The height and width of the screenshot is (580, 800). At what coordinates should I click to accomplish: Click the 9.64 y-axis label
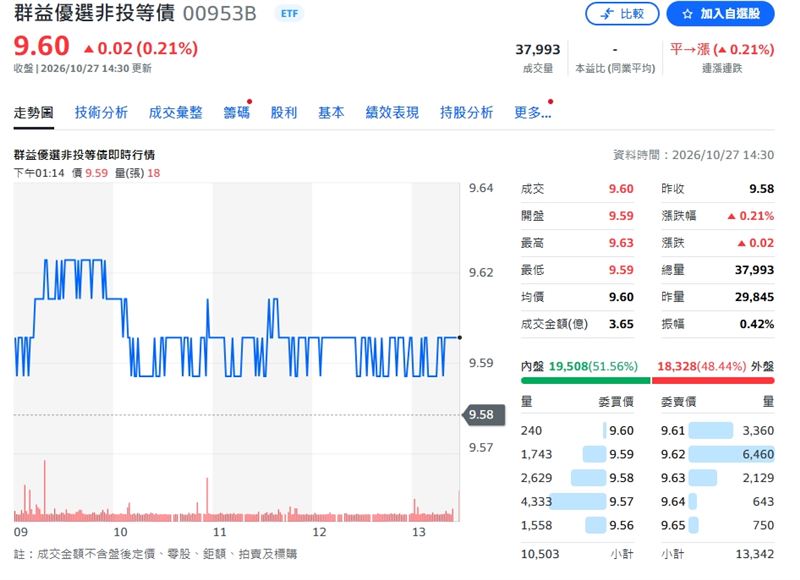point(481,188)
